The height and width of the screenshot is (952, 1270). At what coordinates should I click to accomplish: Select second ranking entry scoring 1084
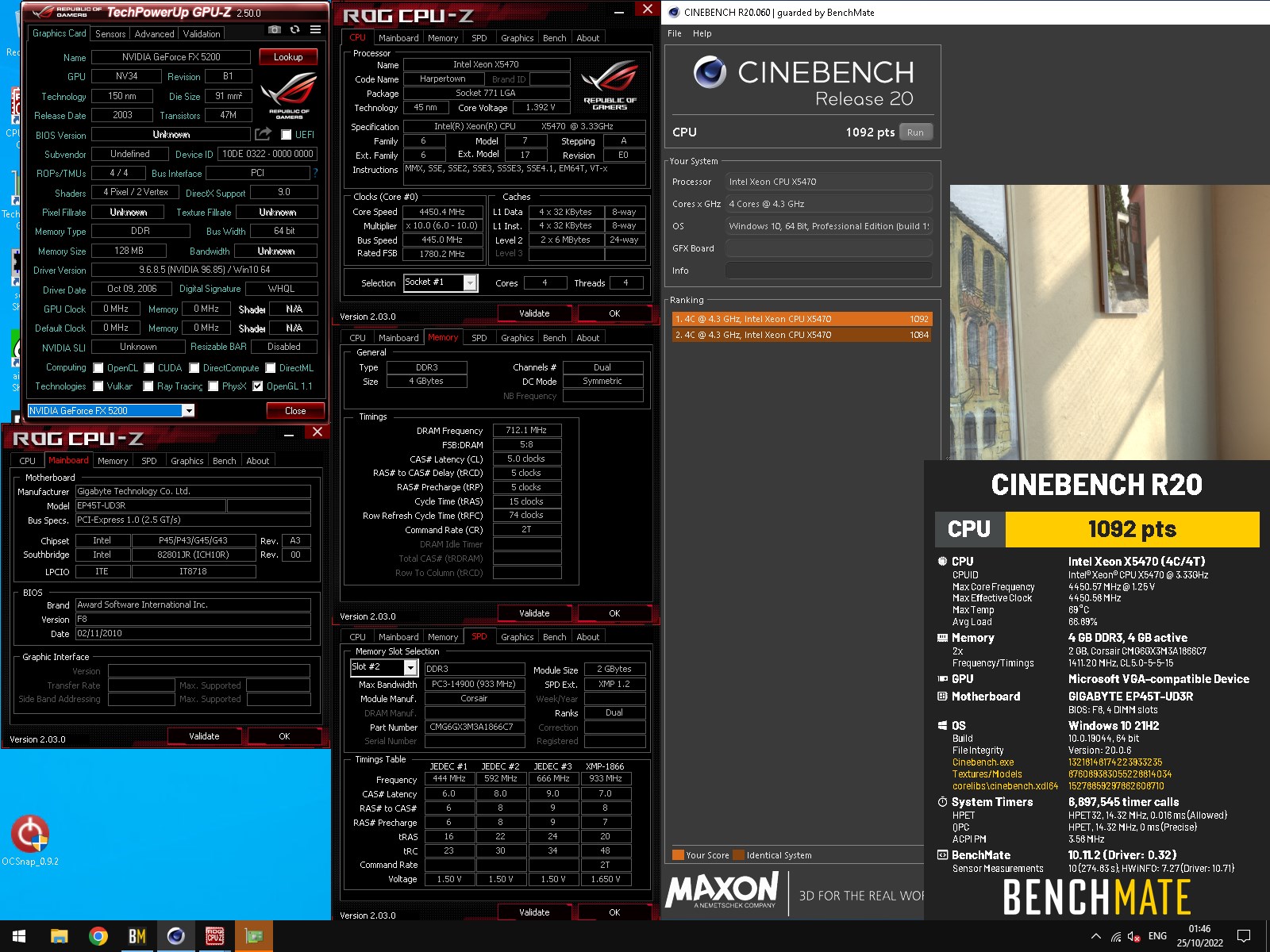(x=802, y=335)
